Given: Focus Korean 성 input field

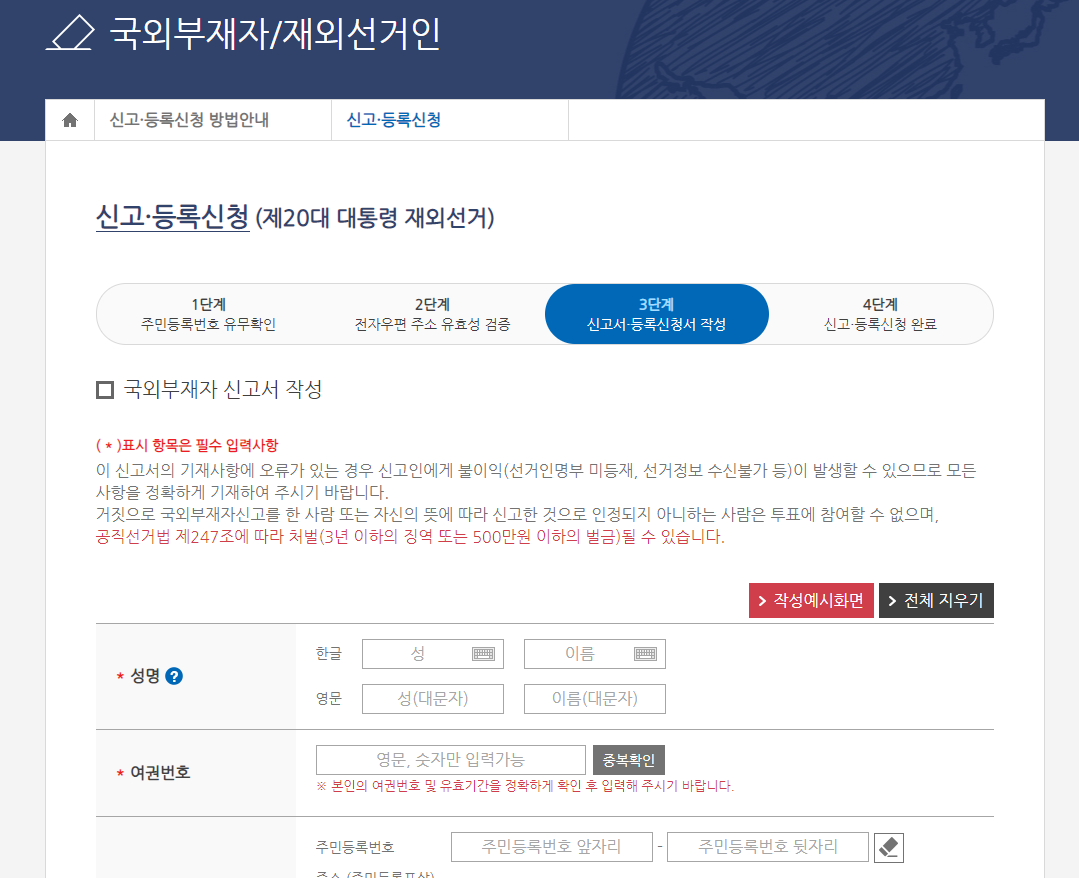Looking at the screenshot, I should (x=433, y=654).
